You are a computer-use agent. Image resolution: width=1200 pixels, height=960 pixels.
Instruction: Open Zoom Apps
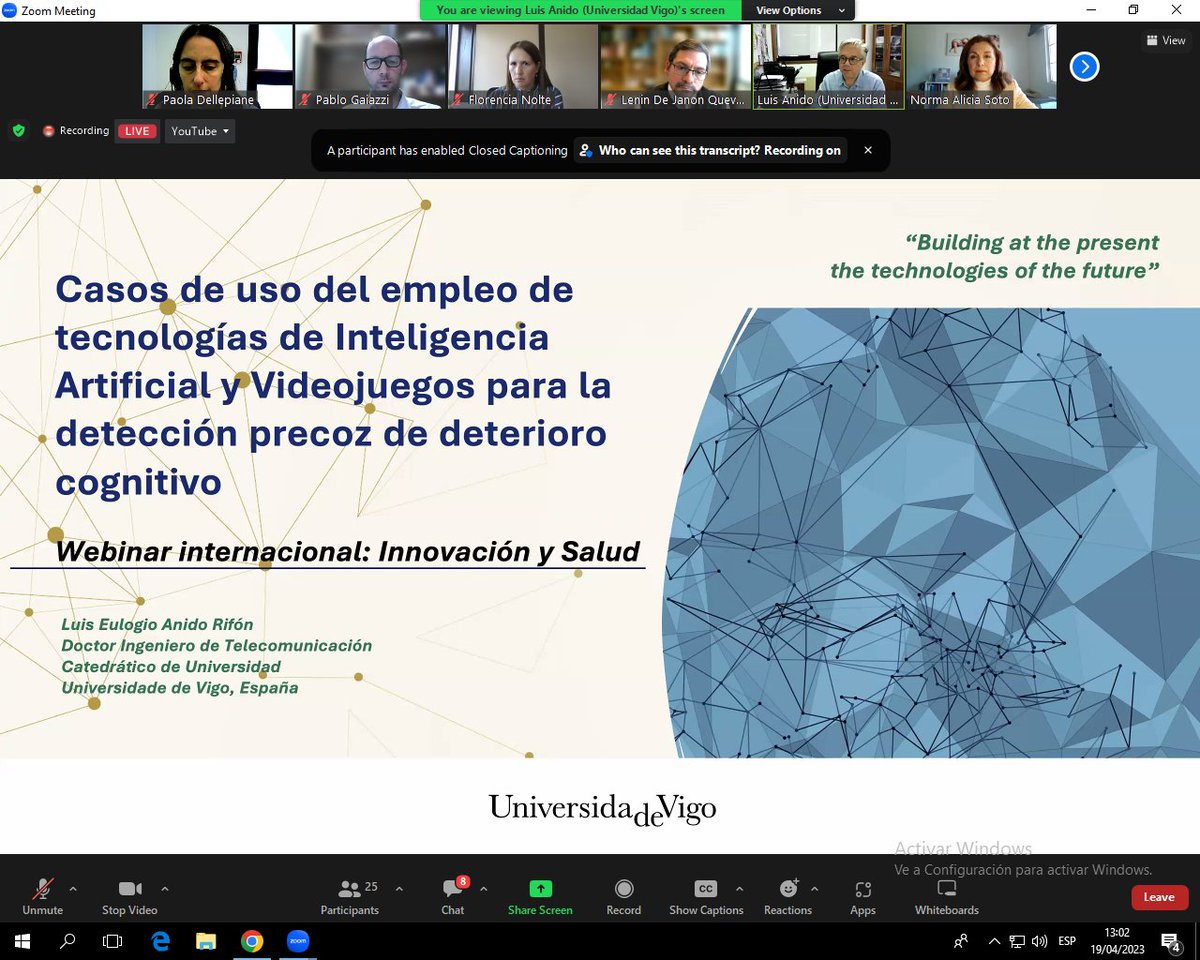click(x=863, y=896)
